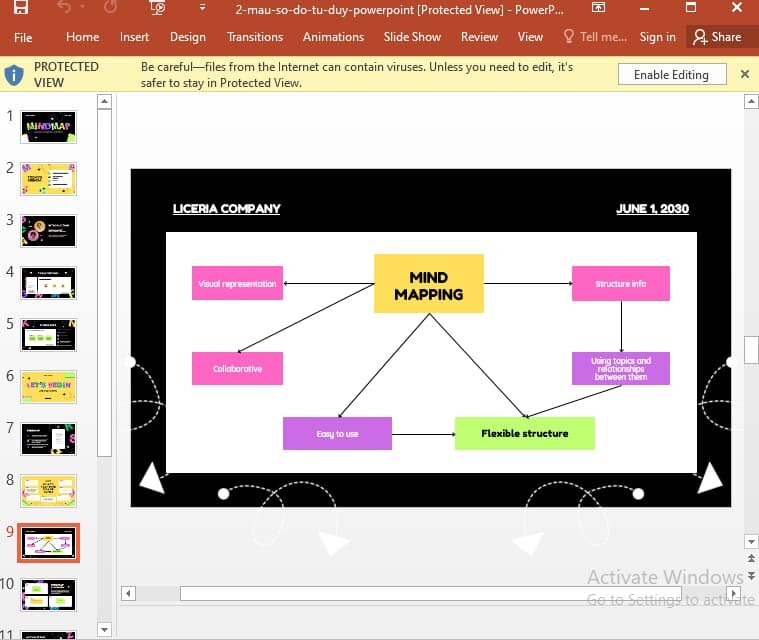
Task: Click the Share person icon button
Action: click(x=717, y=37)
